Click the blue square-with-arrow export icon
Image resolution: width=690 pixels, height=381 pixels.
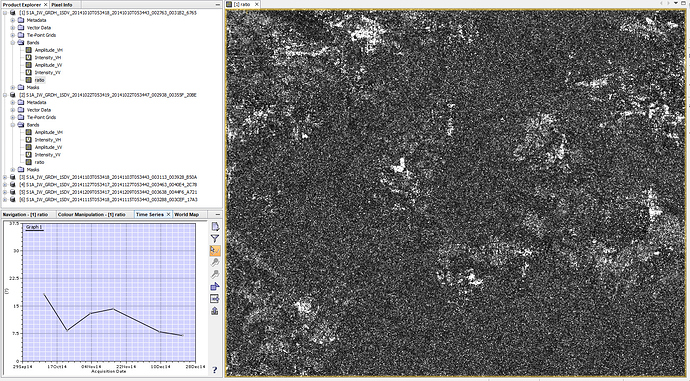[215, 287]
